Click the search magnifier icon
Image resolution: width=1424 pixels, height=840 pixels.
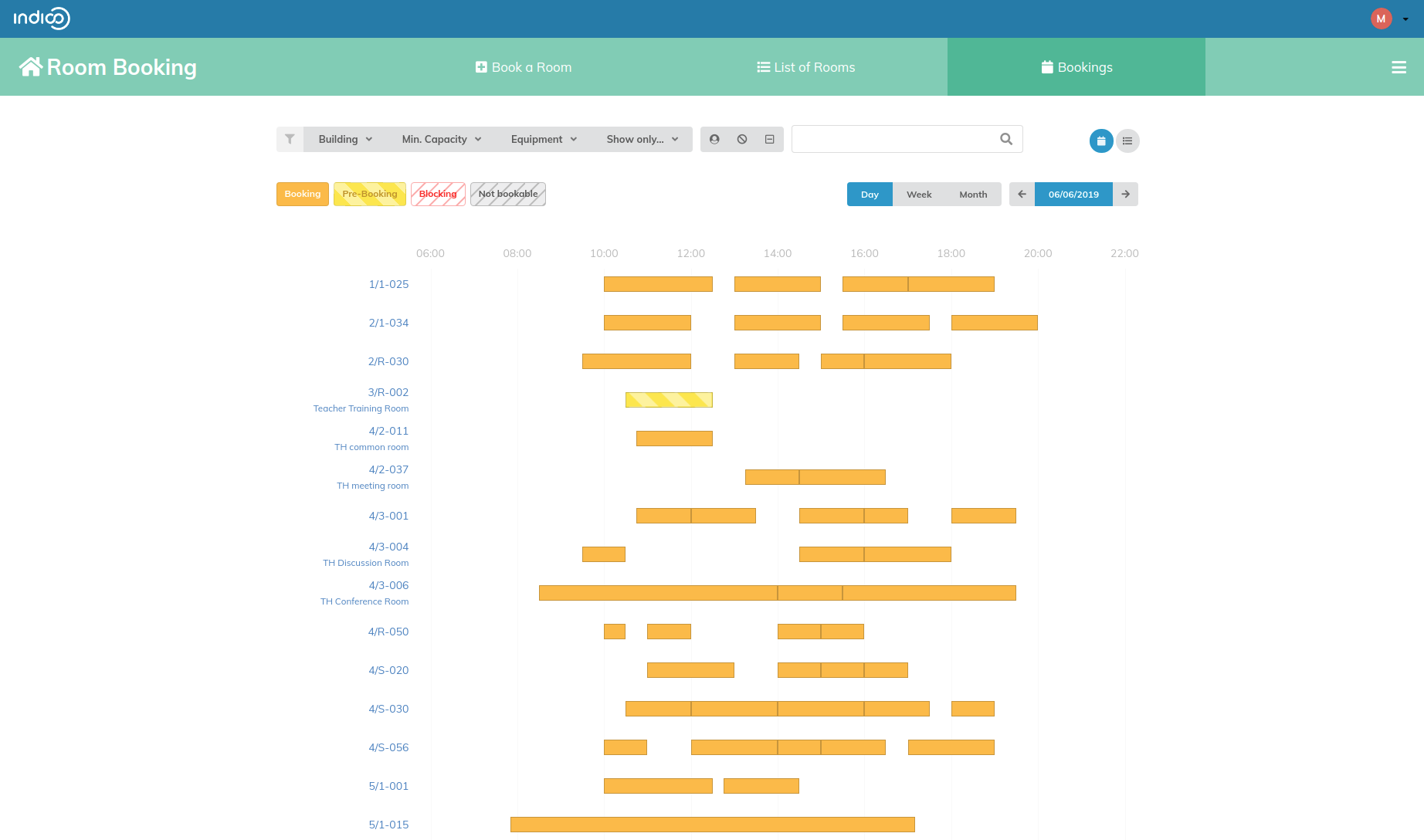(x=1006, y=139)
